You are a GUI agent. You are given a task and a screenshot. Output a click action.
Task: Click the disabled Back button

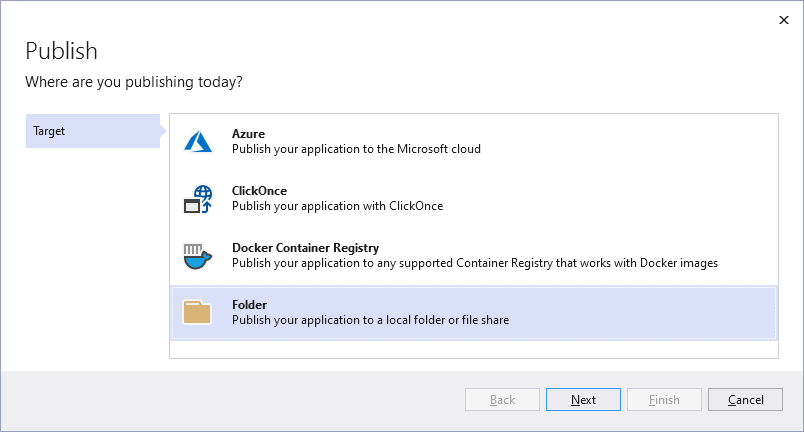(x=502, y=400)
